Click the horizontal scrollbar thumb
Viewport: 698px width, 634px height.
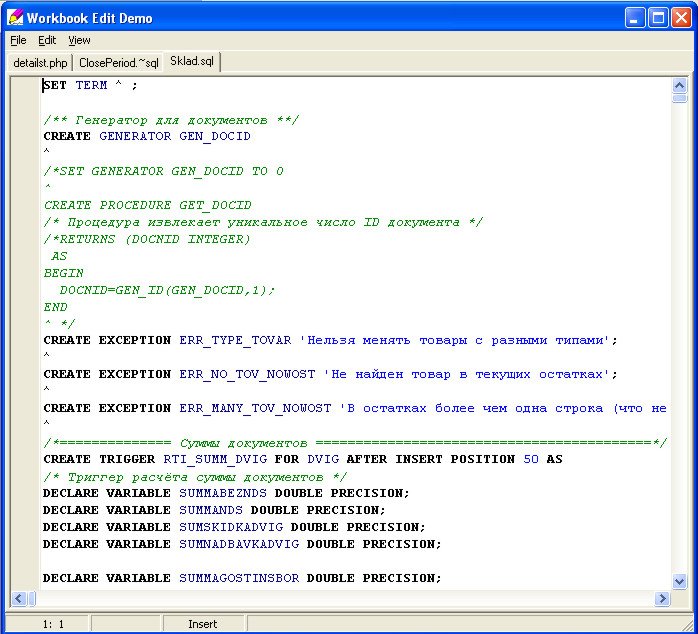pos(31,598)
